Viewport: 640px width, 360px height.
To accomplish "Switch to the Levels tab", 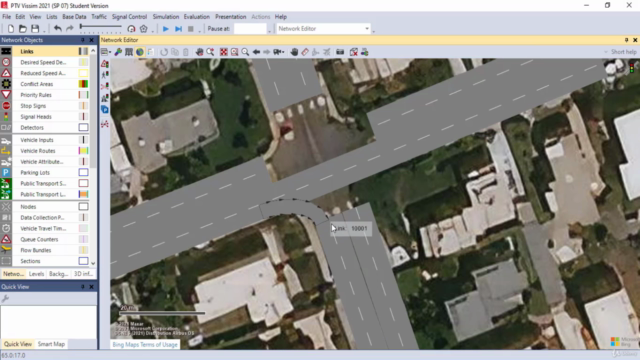I will click(x=36, y=274).
